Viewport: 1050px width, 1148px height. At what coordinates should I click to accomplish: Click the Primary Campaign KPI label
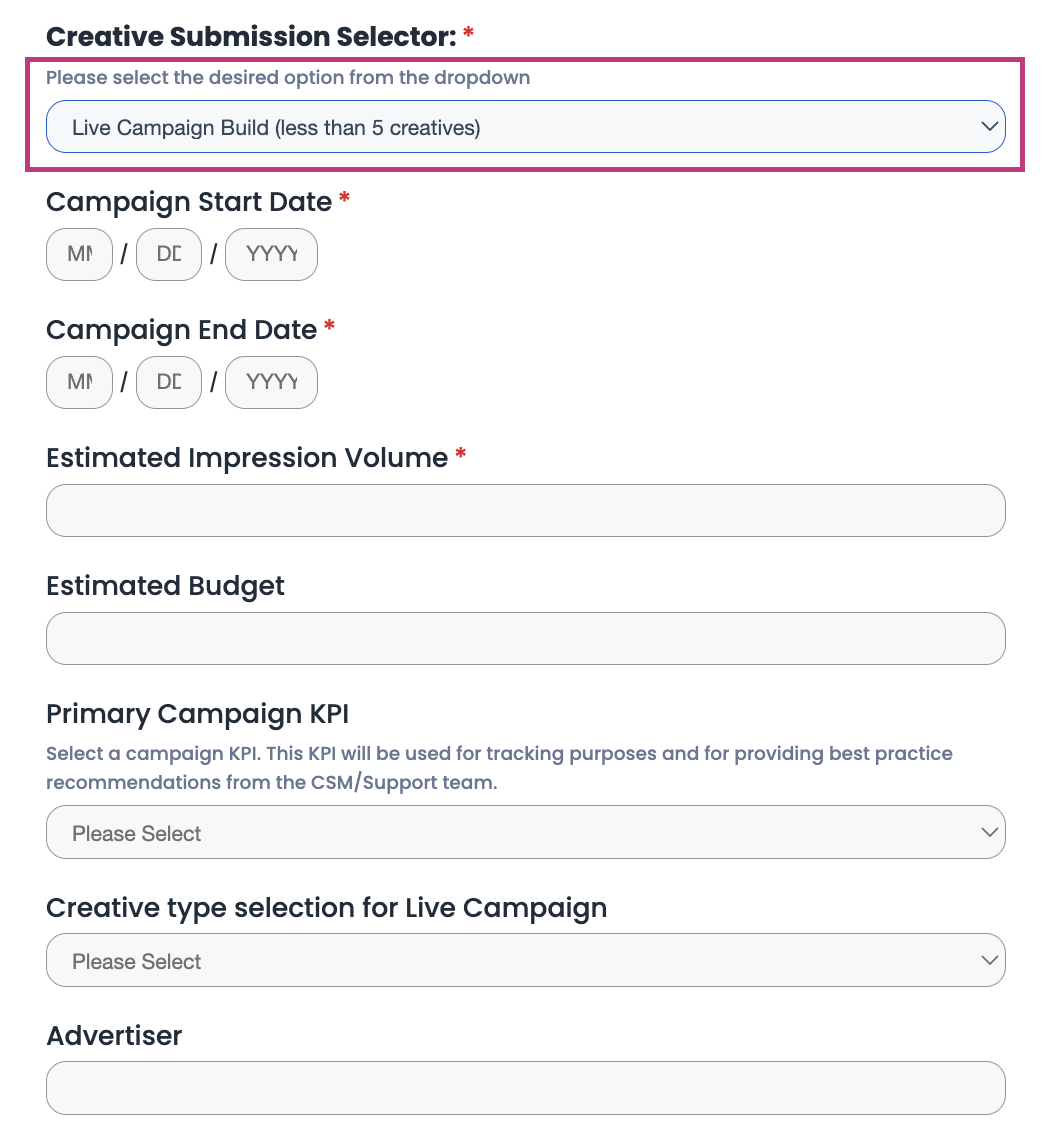pos(197,714)
